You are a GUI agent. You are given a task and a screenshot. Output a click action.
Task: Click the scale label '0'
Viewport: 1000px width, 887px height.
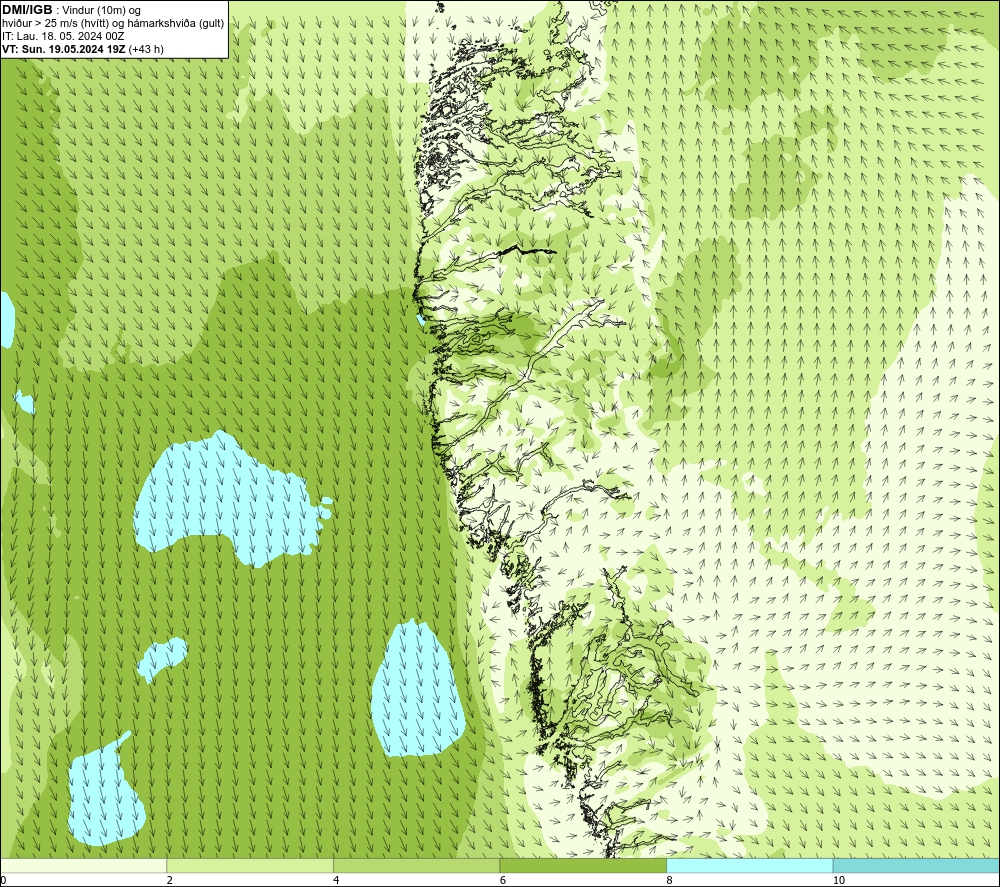[x=3, y=880]
